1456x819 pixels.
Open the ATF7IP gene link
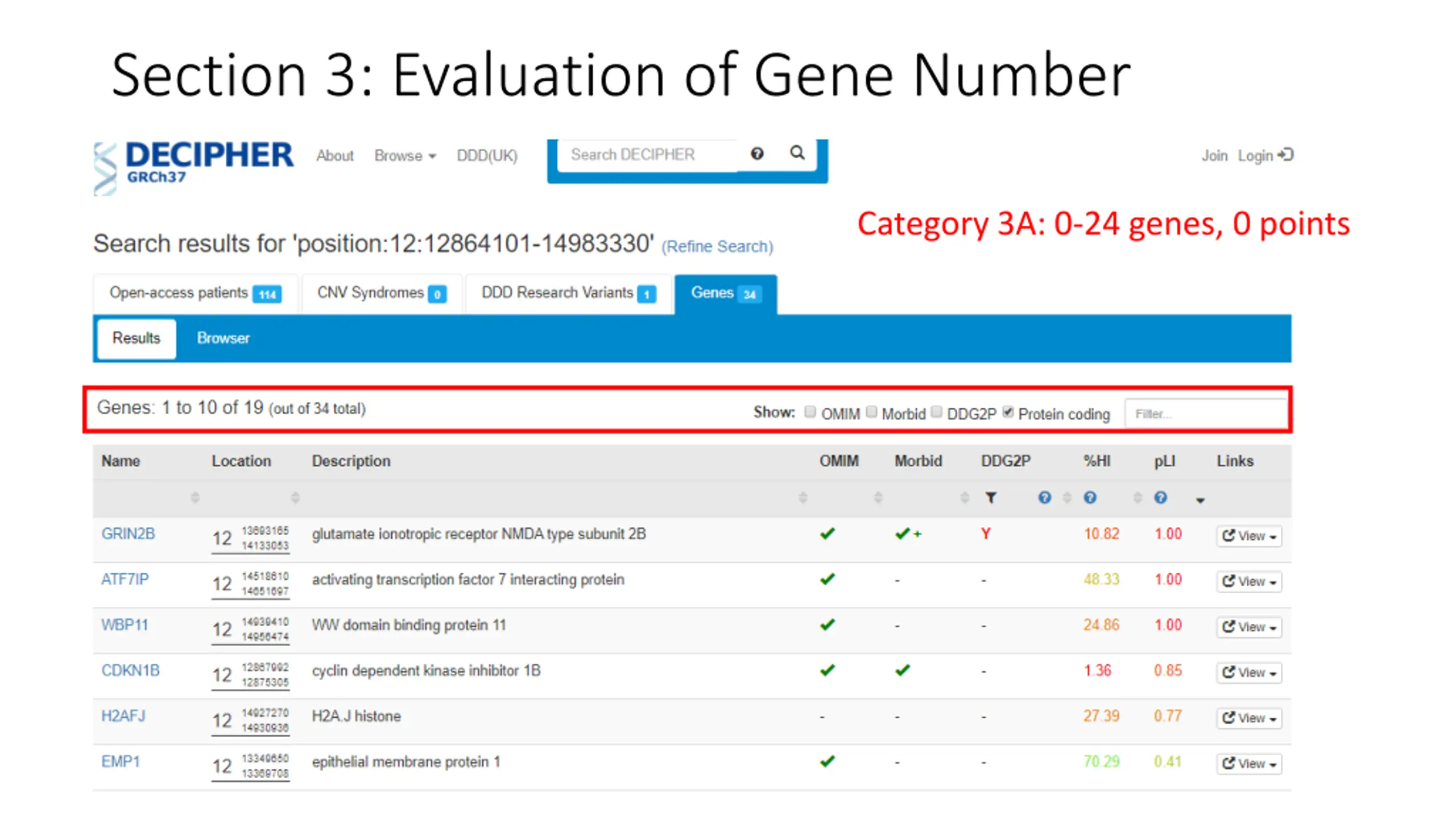pyautogui.click(x=125, y=579)
